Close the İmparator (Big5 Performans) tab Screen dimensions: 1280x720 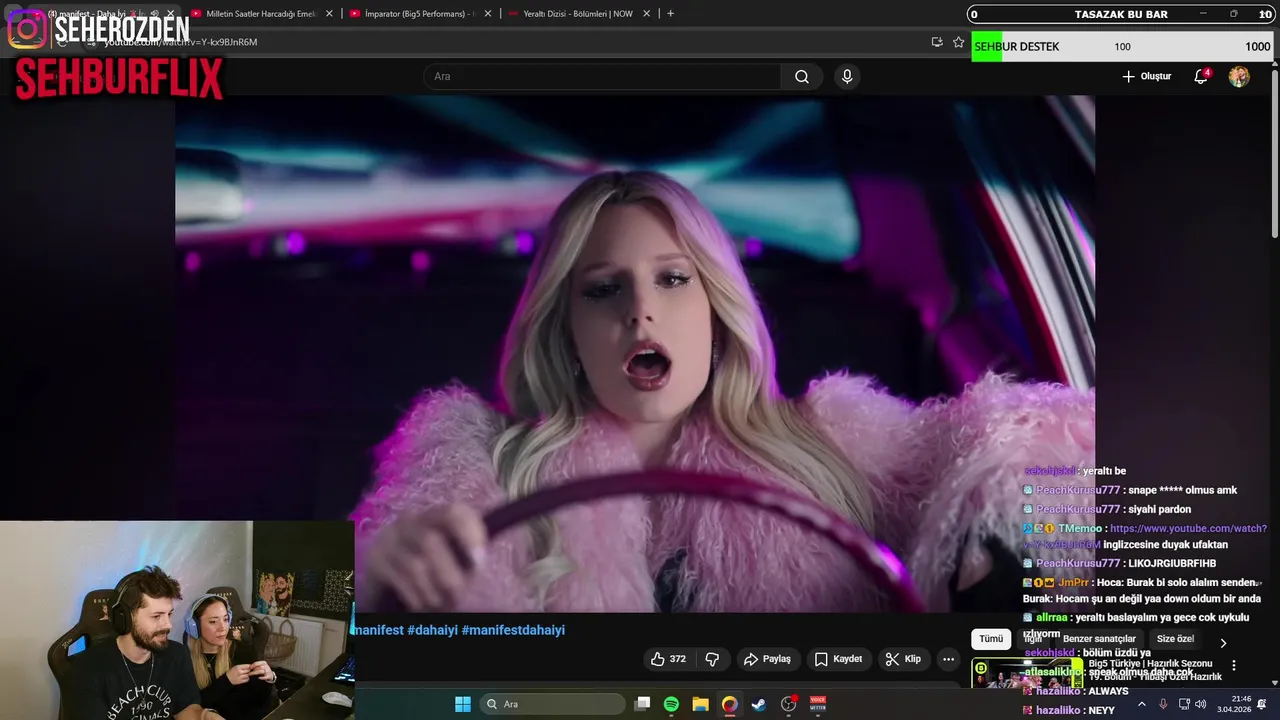click(x=488, y=14)
